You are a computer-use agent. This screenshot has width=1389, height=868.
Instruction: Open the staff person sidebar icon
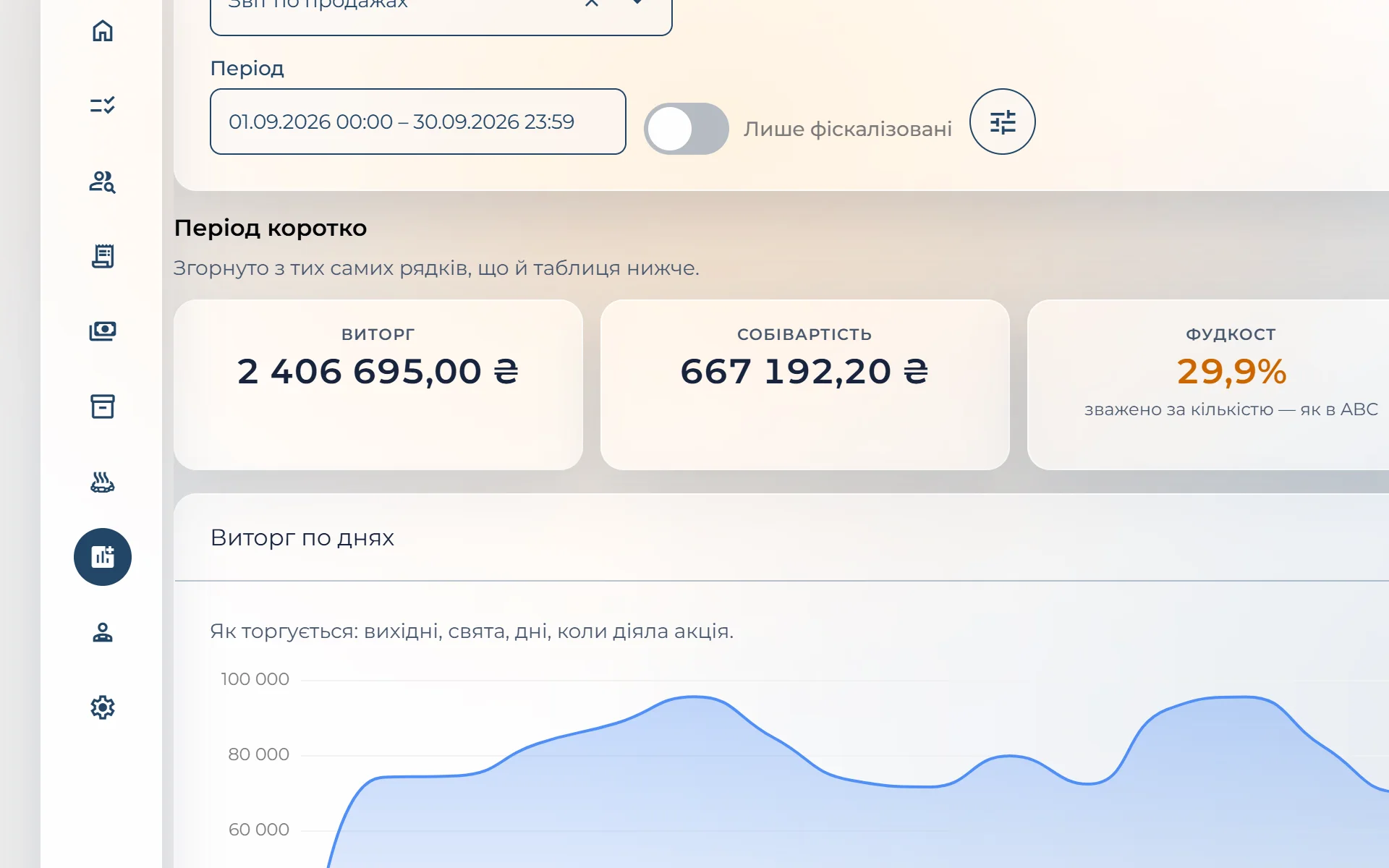[103, 632]
